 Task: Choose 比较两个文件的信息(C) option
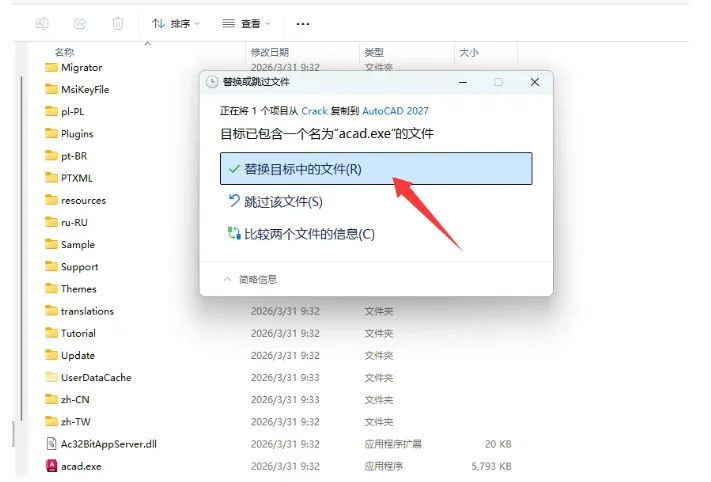click(x=301, y=234)
